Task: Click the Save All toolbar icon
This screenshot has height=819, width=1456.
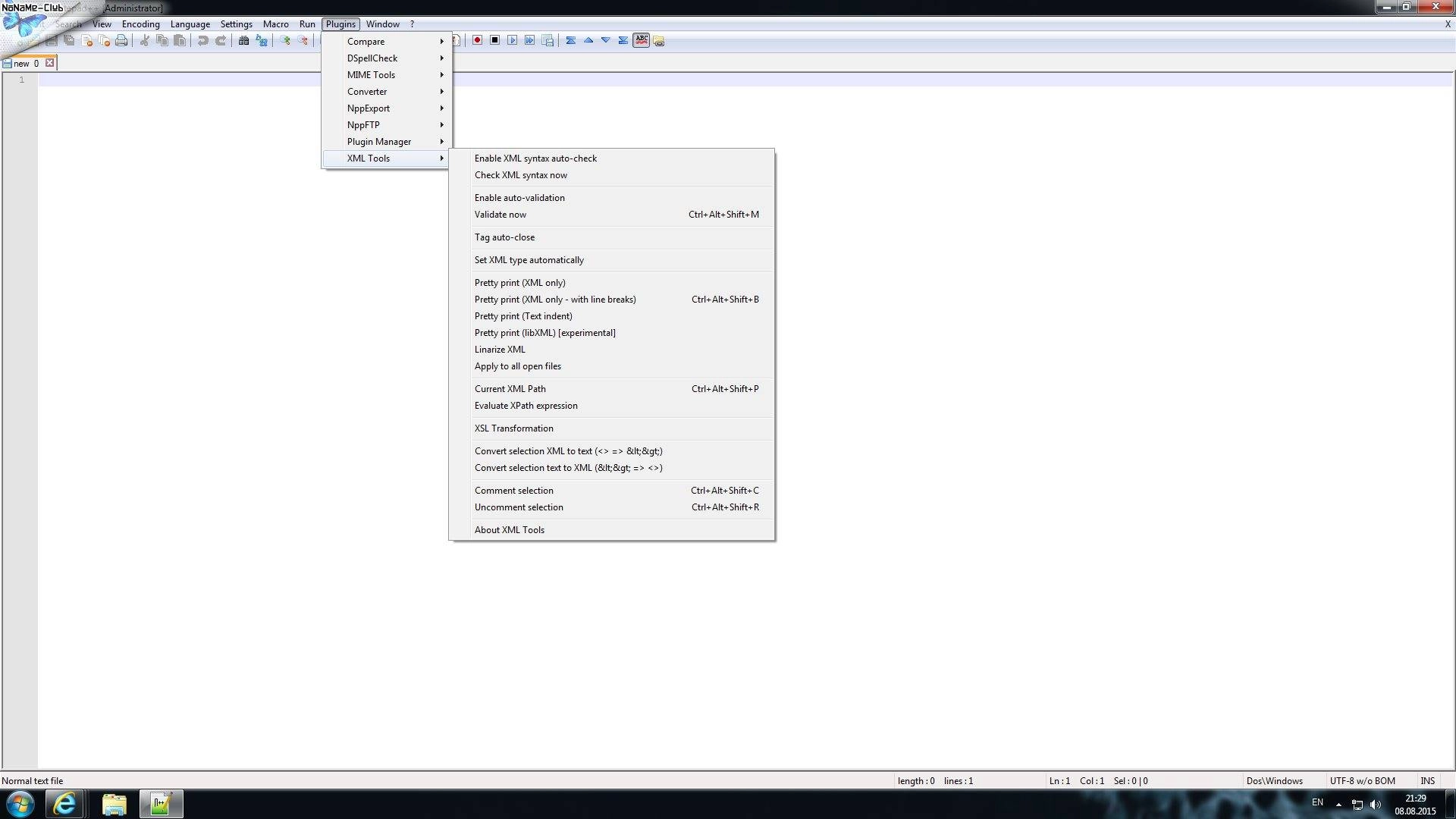Action: coord(69,40)
